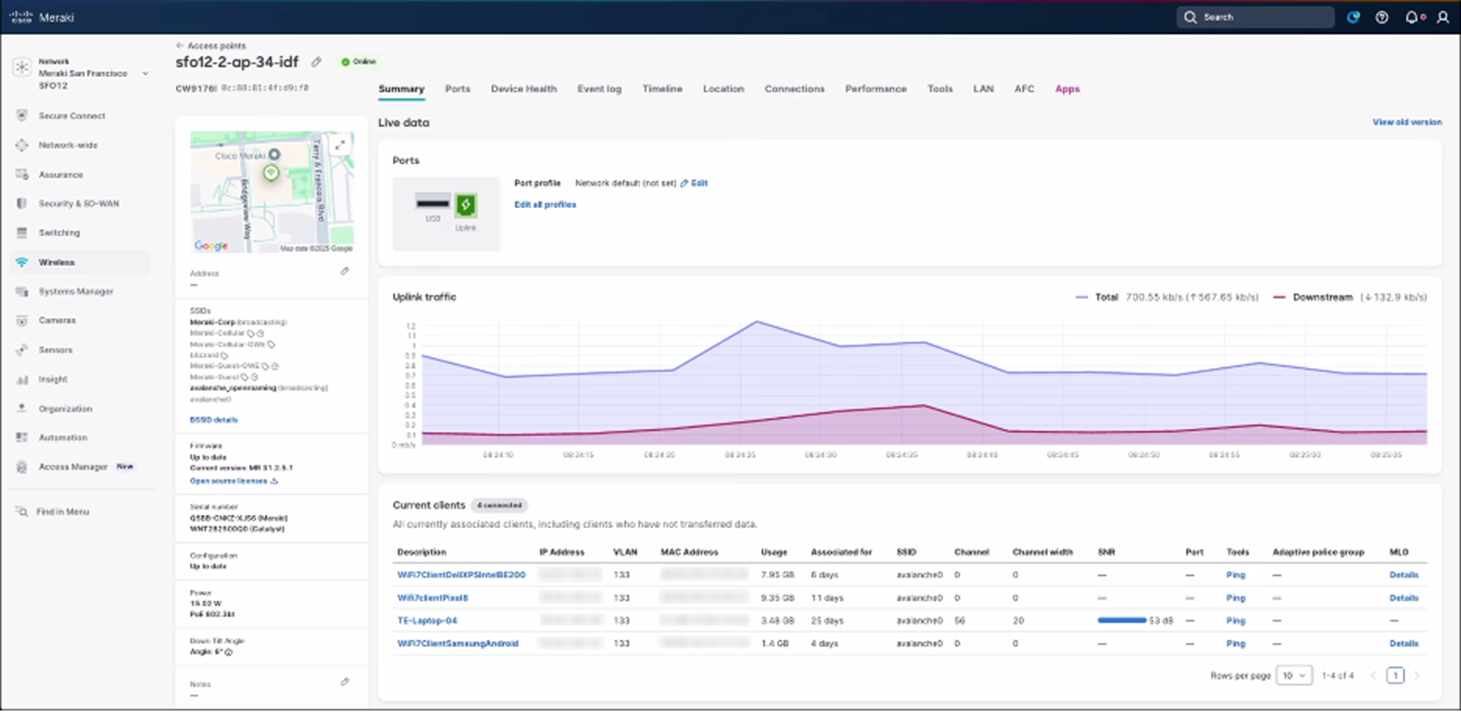Open Network-wide from the sidebar

[x=68, y=145]
